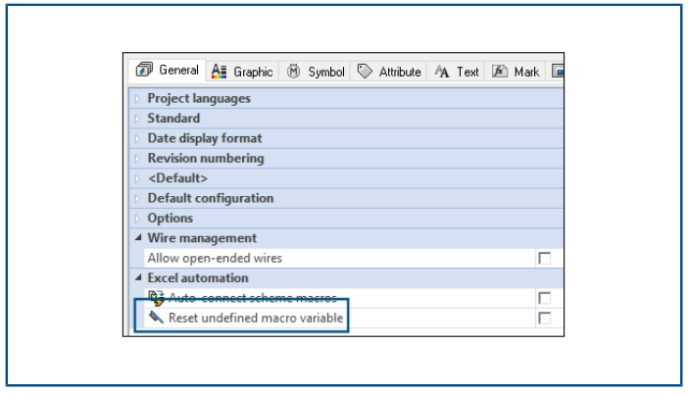
Task: Click the Auto-connect scheme macros icon
Action: (x=156, y=298)
